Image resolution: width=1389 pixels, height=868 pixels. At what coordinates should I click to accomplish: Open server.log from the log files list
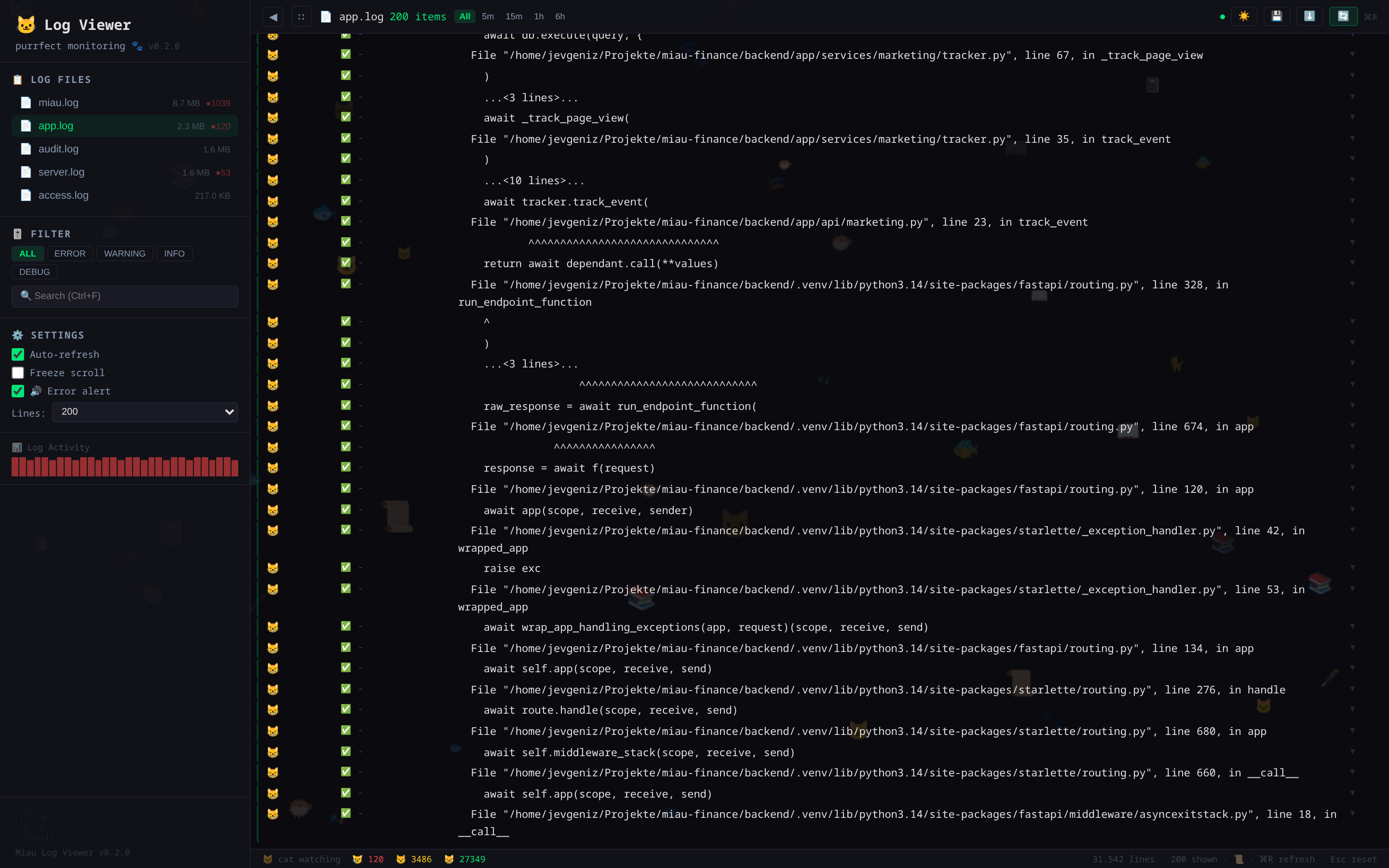tap(124, 172)
